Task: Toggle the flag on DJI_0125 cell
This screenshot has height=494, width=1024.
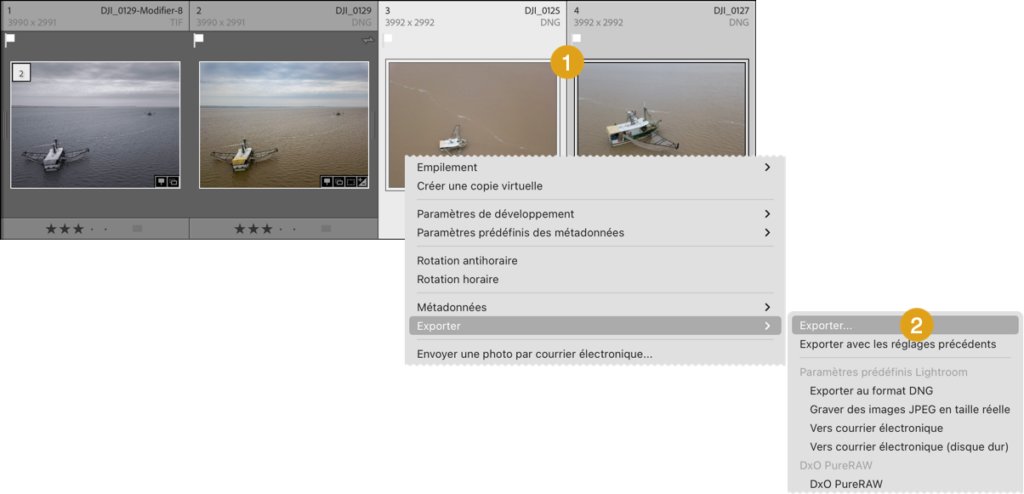Action: (388, 39)
